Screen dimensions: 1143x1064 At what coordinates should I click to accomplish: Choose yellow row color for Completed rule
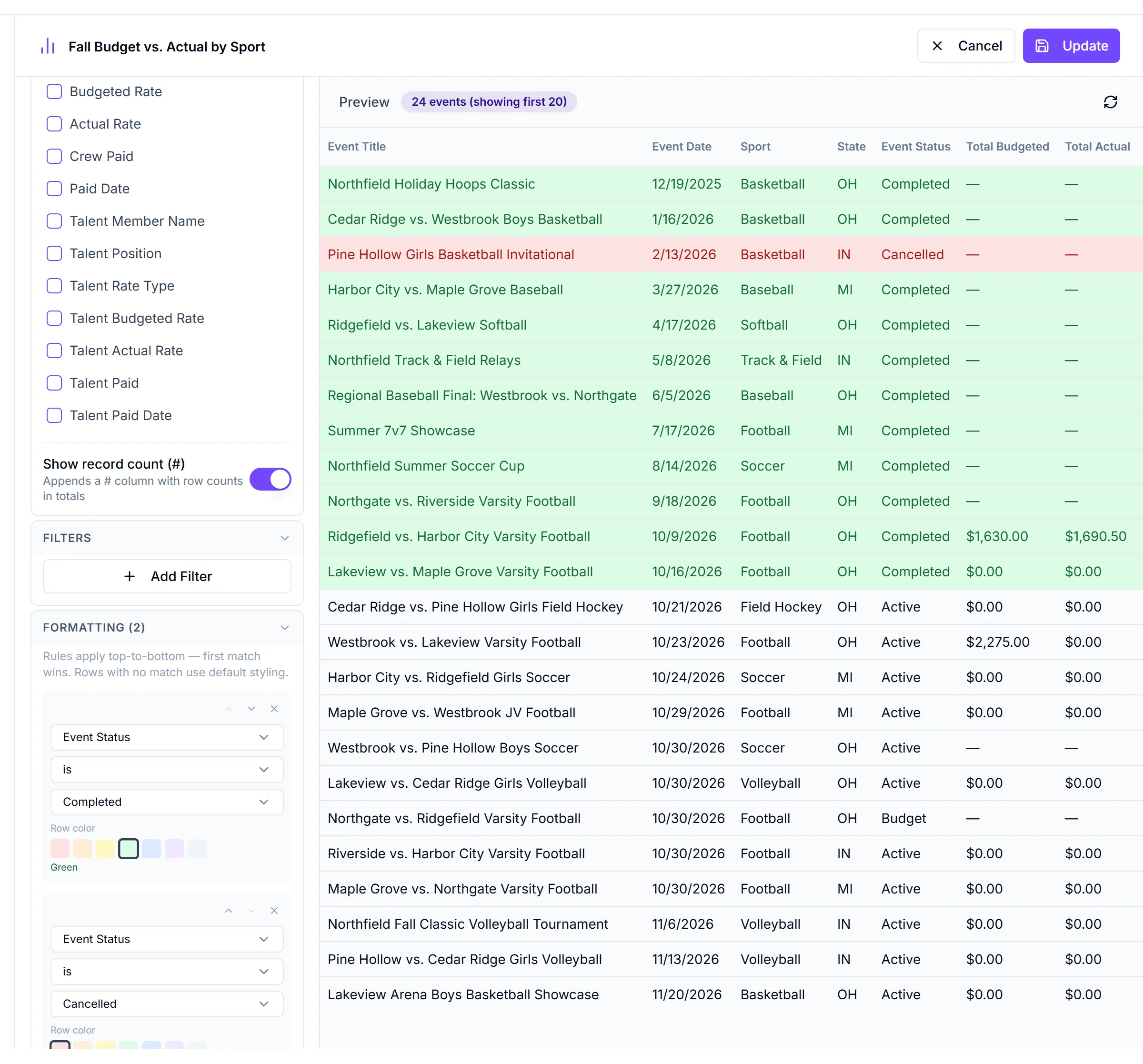[x=105, y=848]
